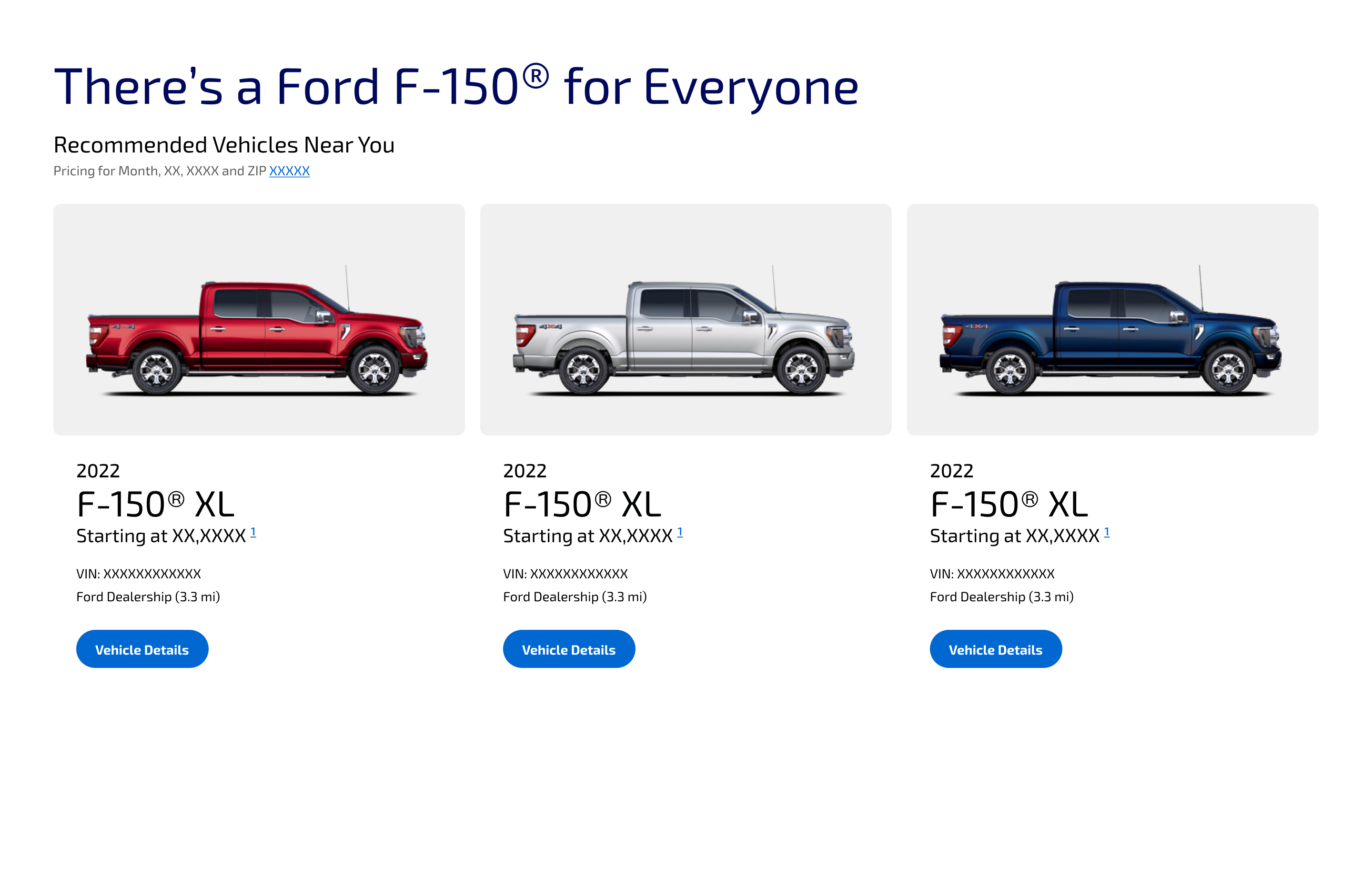Viewport: 1372px width, 869px height.
Task: Click the "Recommended Vehicles Near You" subheading
Action: pos(224,145)
